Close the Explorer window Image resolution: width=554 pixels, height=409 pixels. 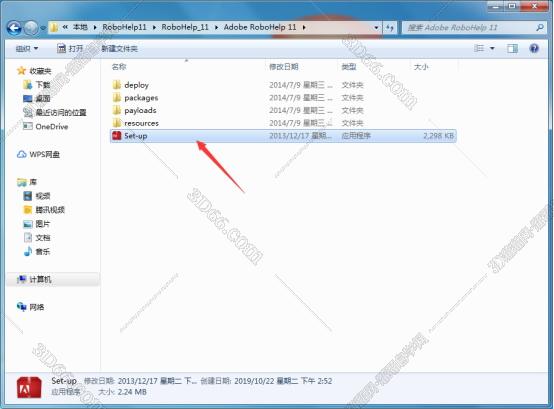[x=535, y=6]
